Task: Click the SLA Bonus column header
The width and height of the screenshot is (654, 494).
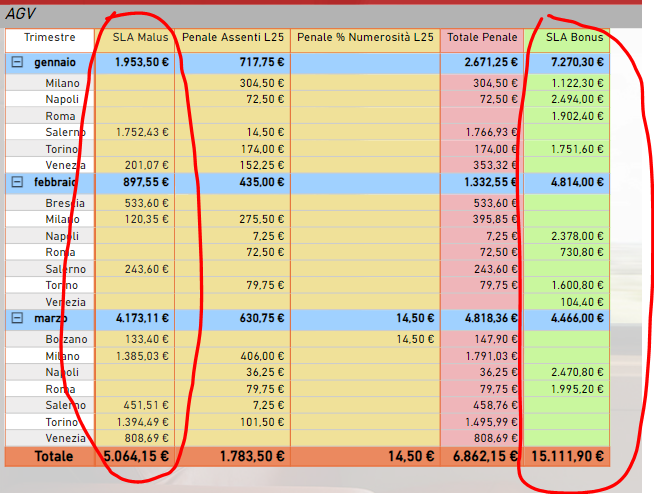Action: pos(575,37)
